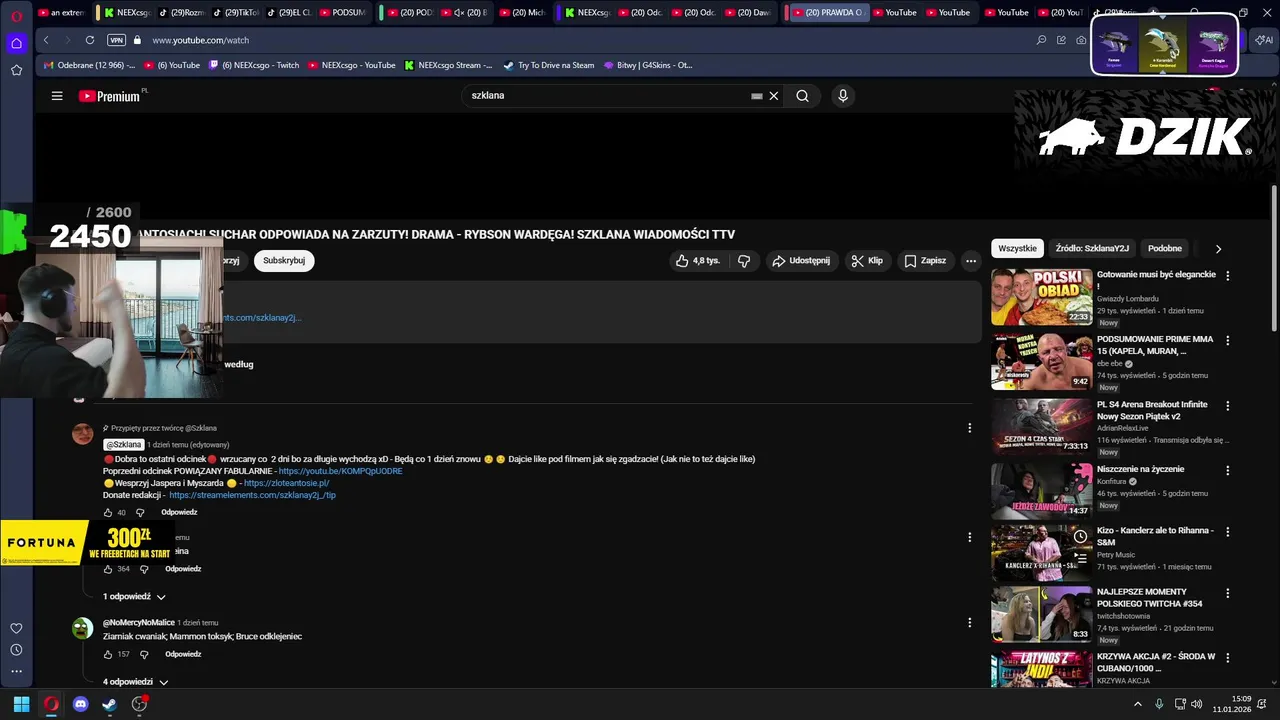Like NoMercyNoMalice comment with 157 likes
This screenshot has height=720, width=1280.
click(108, 654)
